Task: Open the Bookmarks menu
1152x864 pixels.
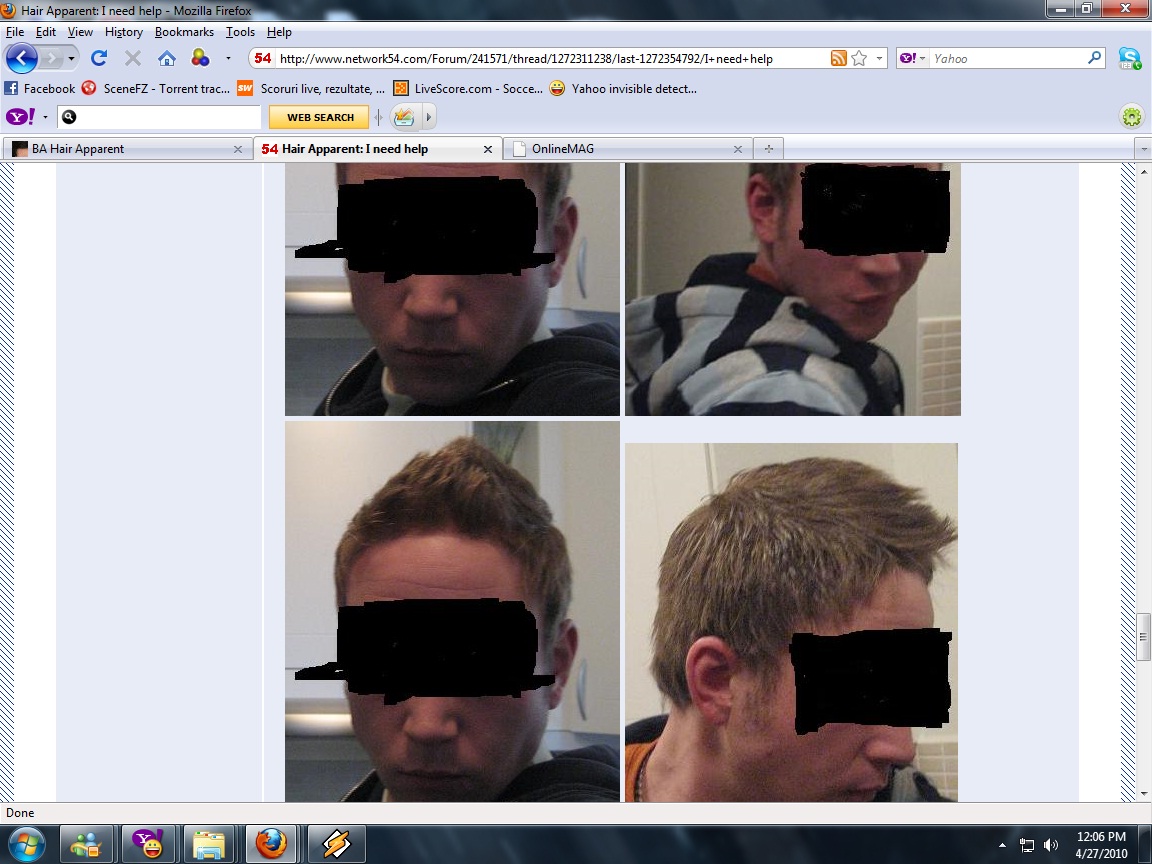Action: click(x=184, y=32)
